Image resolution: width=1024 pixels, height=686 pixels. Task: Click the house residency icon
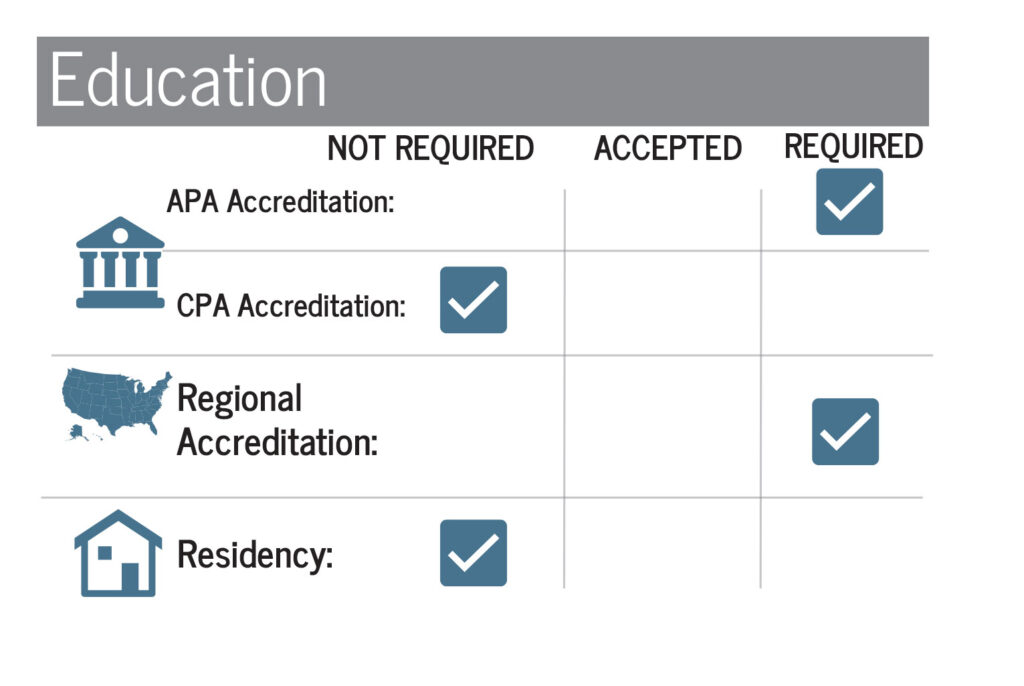pos(118,553)
